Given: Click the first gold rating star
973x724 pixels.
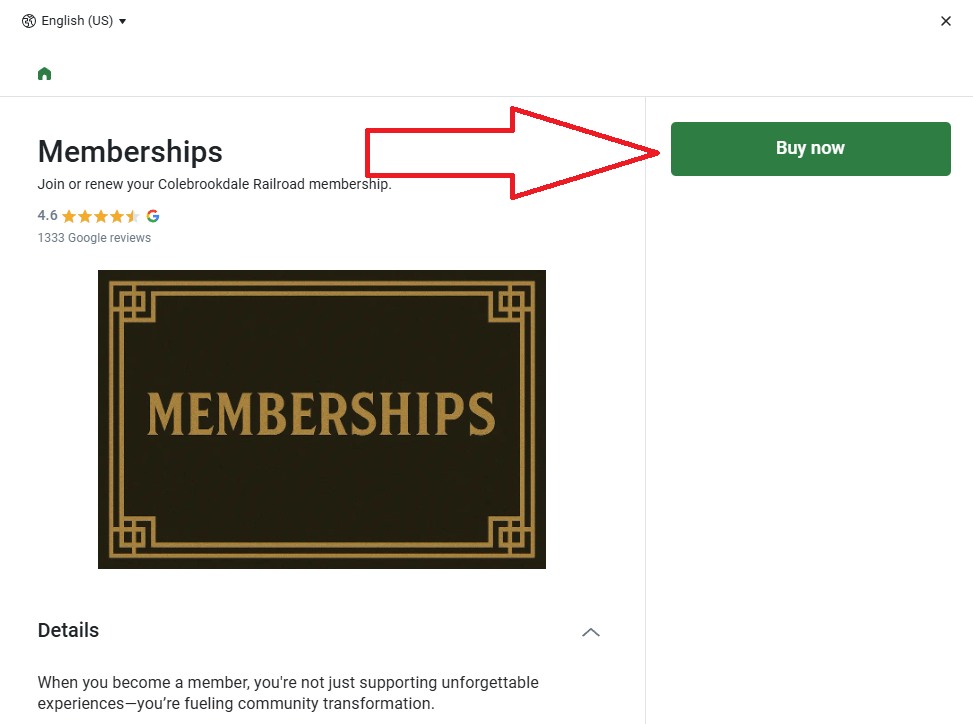Looking at the screenshot, I should 67,215.
